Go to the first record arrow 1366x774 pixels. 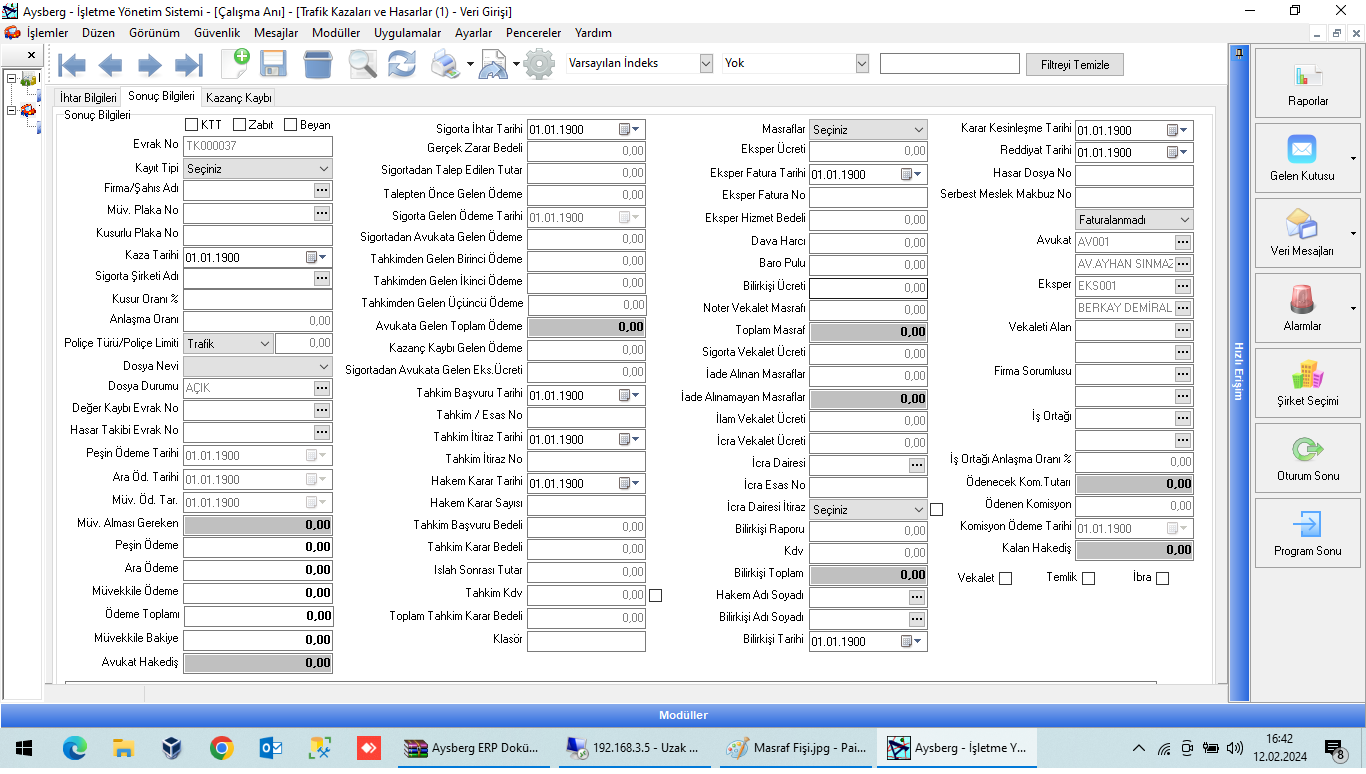coord(72,65)
